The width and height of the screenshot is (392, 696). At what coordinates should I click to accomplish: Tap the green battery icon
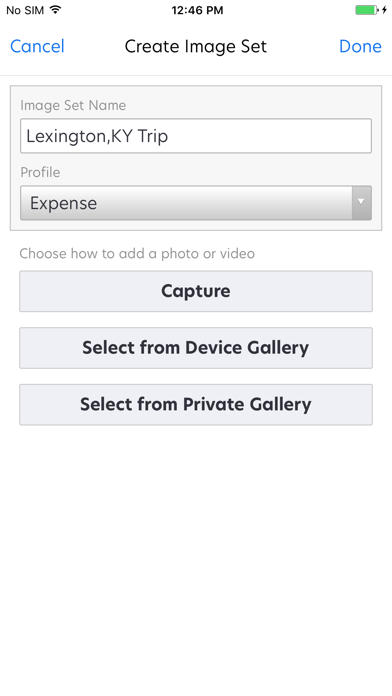(x=367, y=10)
